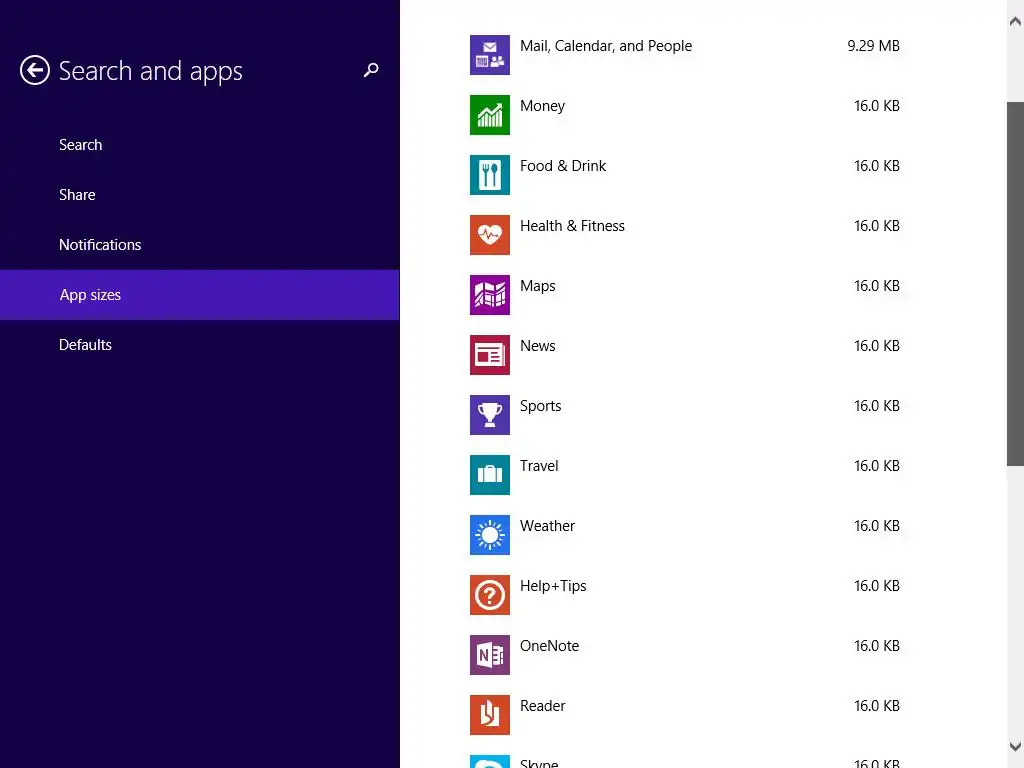
Task: Click the back arrow beside Search and apps
Action: 35,70
